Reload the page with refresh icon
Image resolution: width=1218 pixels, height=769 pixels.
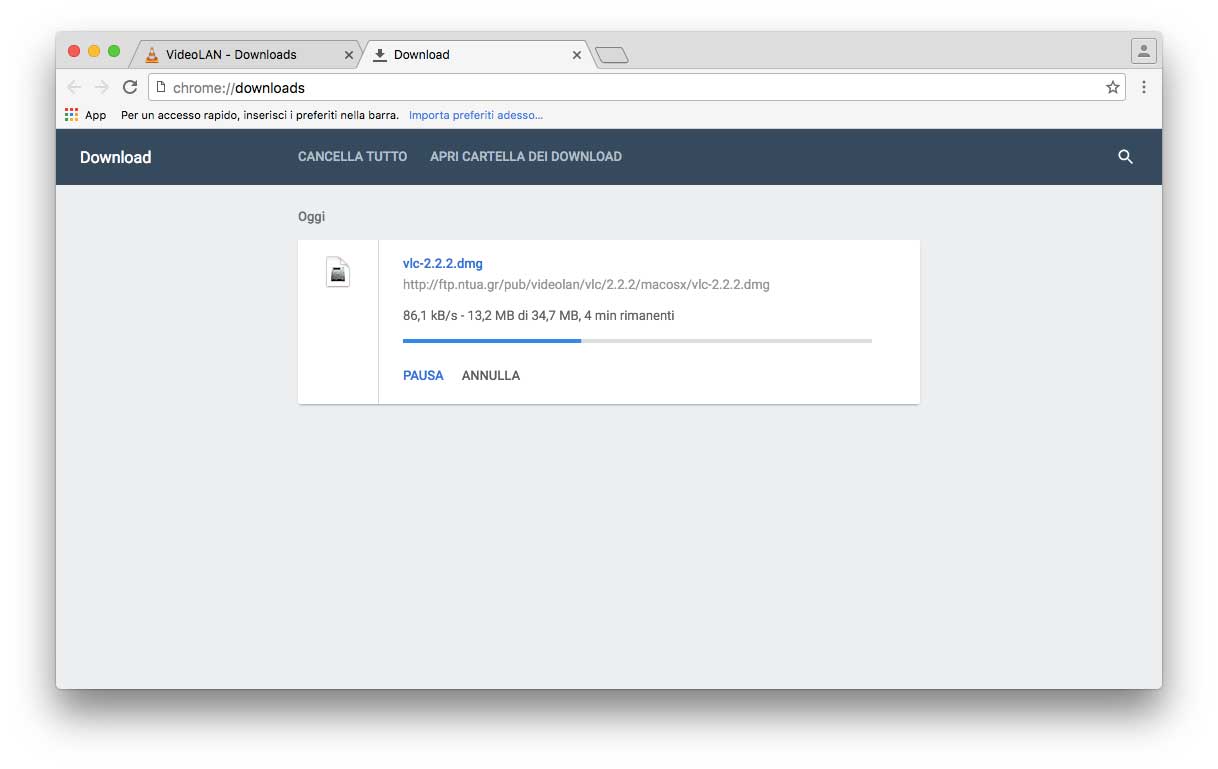click(130, 87)
